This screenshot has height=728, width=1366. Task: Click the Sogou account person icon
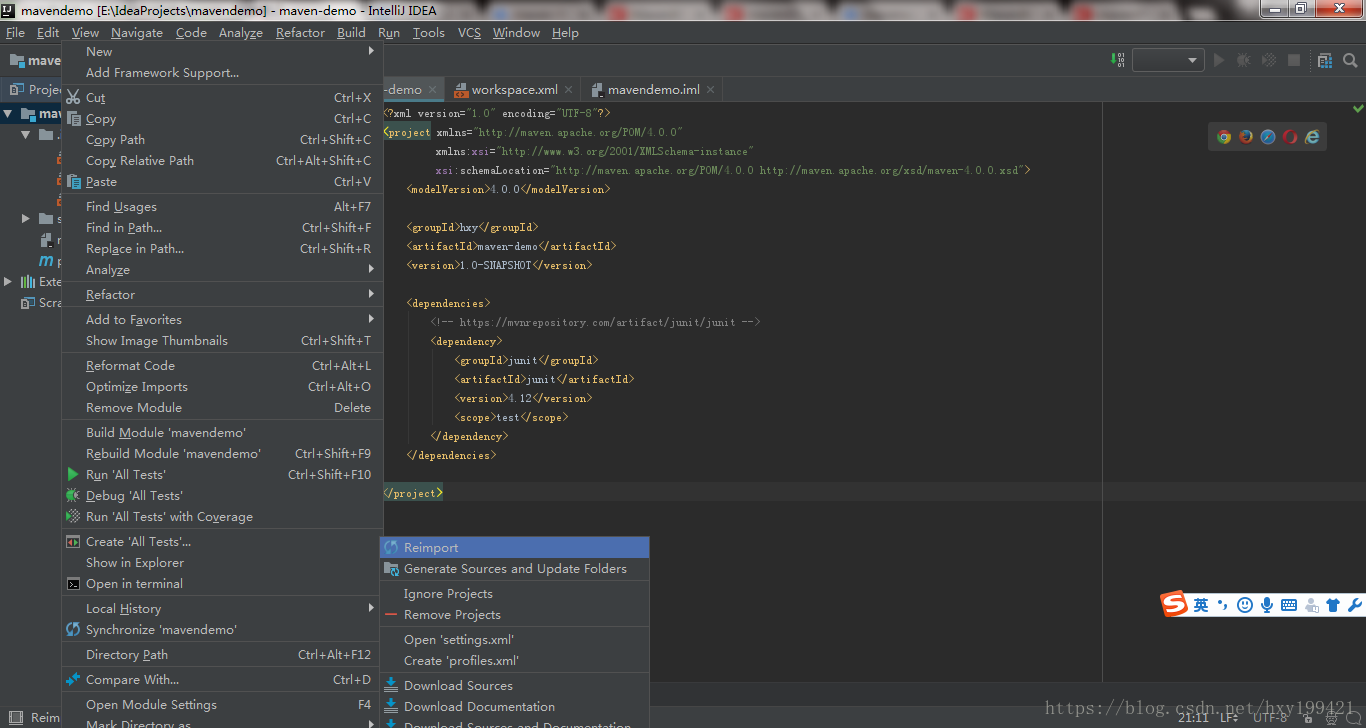pyautogui.click(x=1311, y=605)
